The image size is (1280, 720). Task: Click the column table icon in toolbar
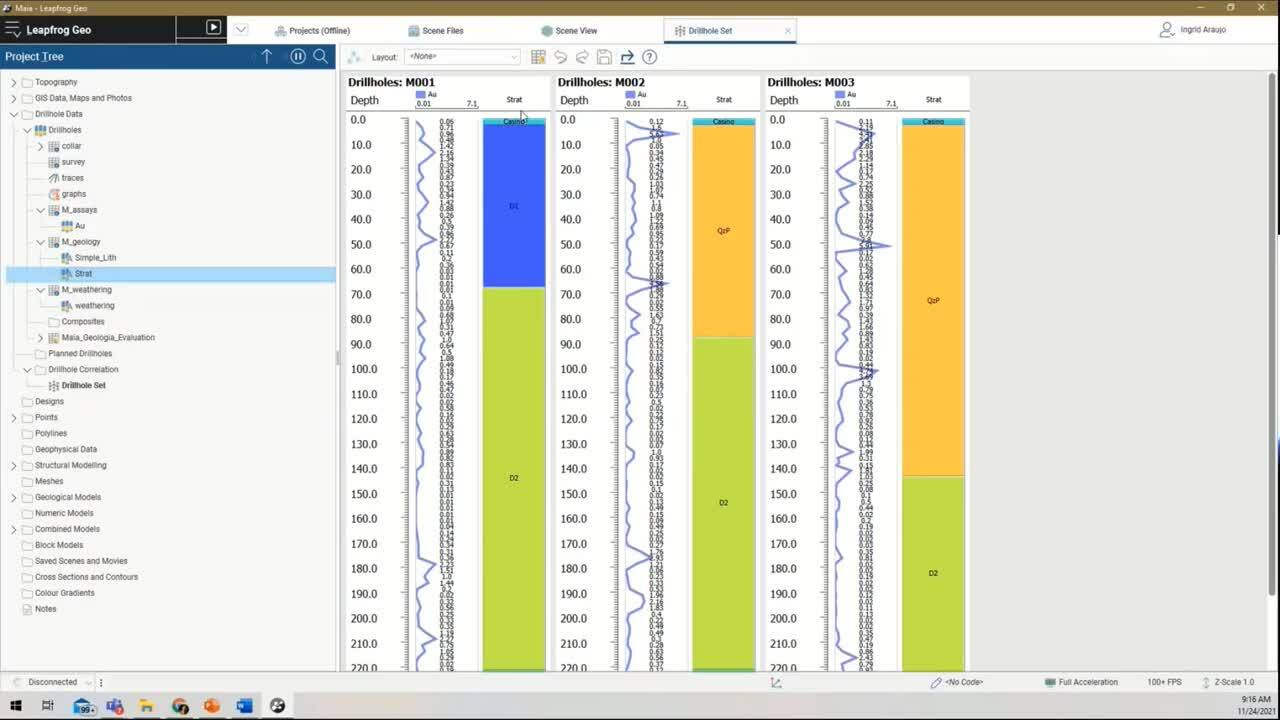pyautogui.click(x=538, y=57)
